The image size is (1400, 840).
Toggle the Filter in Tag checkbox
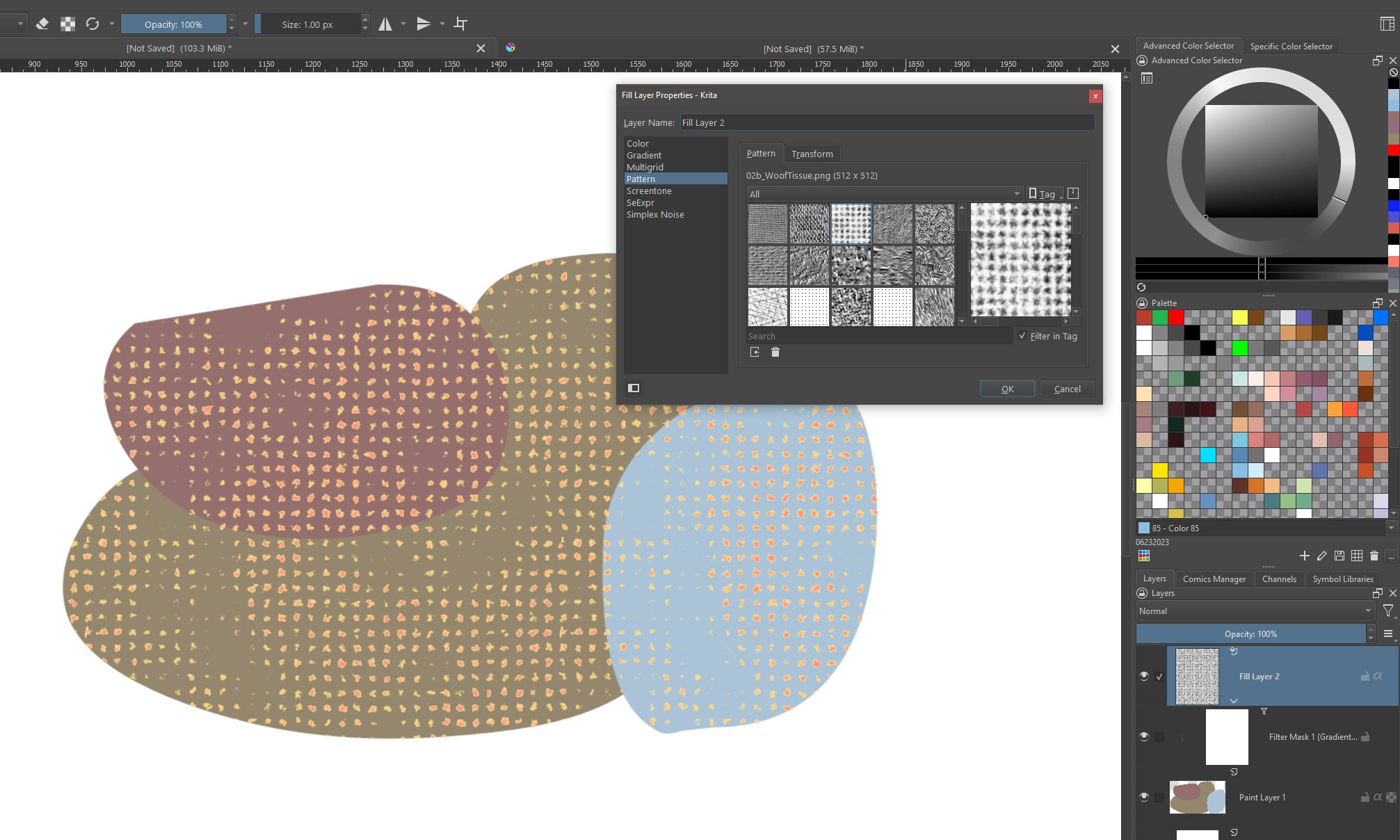(x=1022, y=336)
